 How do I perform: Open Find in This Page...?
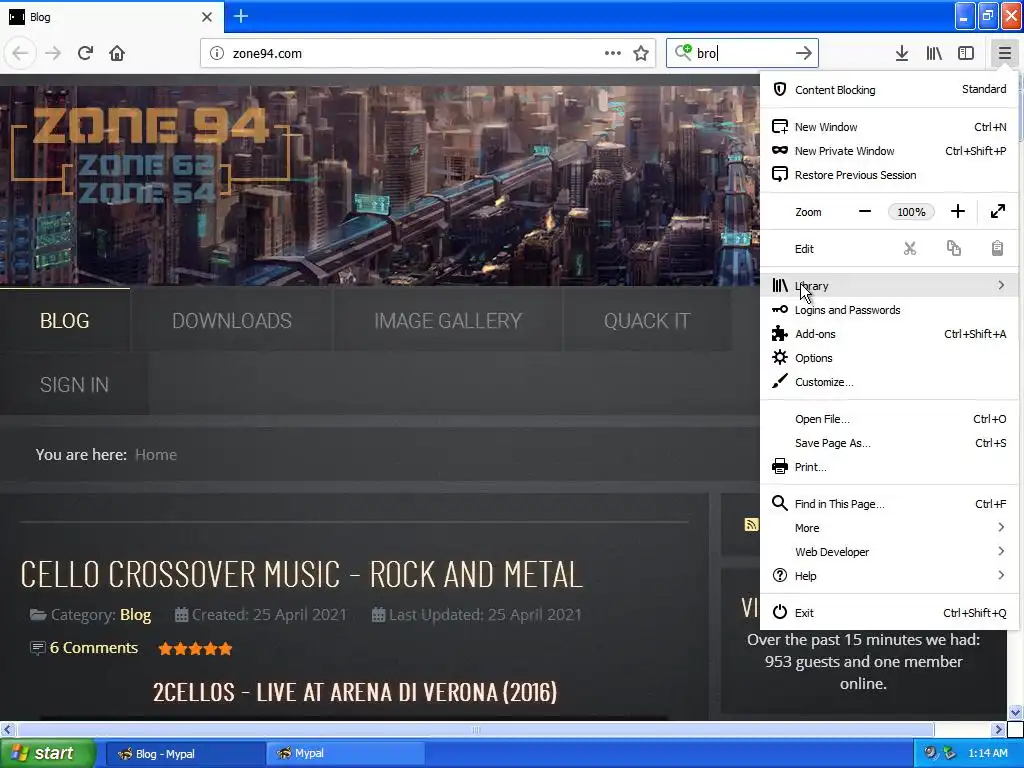point(889,504)
